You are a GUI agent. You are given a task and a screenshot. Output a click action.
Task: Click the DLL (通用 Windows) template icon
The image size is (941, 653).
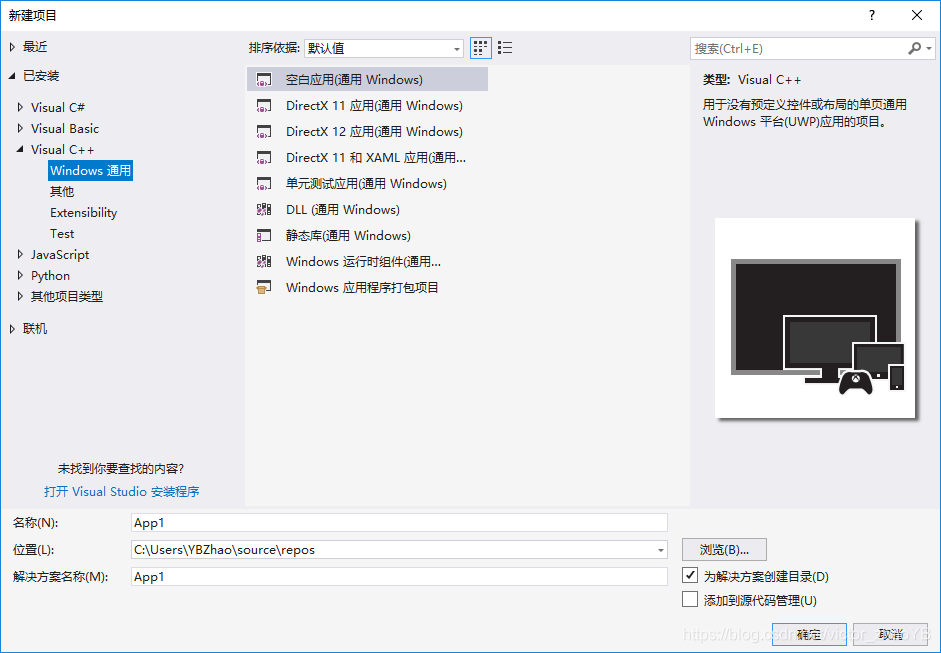pos(264,209)
